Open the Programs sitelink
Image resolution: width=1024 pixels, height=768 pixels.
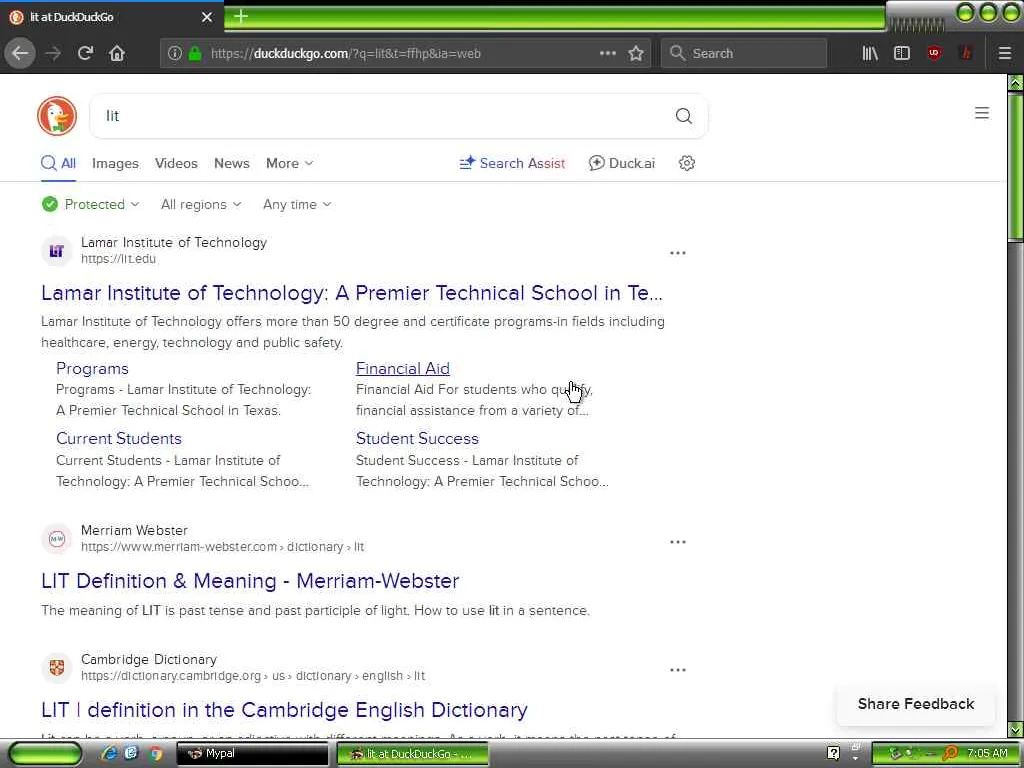(x=92, y=368)
